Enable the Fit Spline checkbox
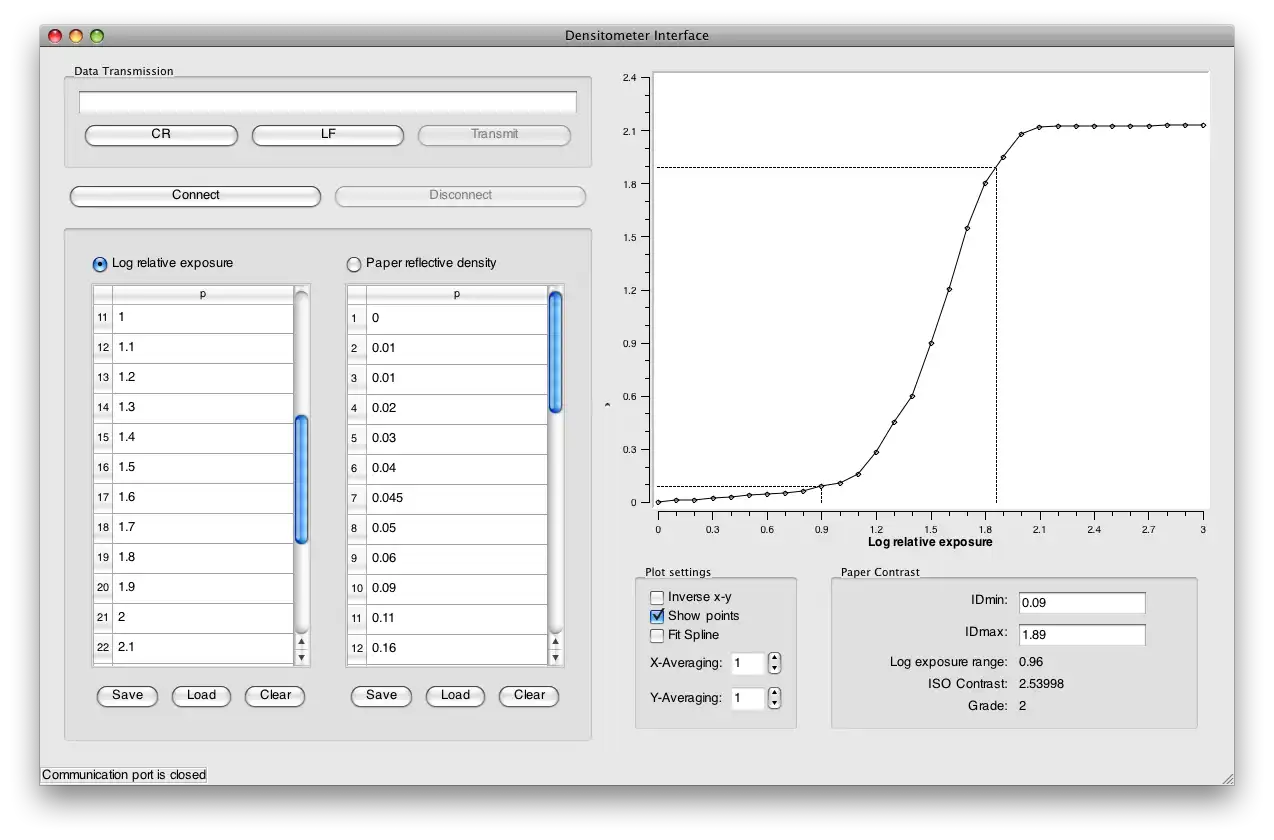Screen dimensions: 1274x840 tap(657, 635)
